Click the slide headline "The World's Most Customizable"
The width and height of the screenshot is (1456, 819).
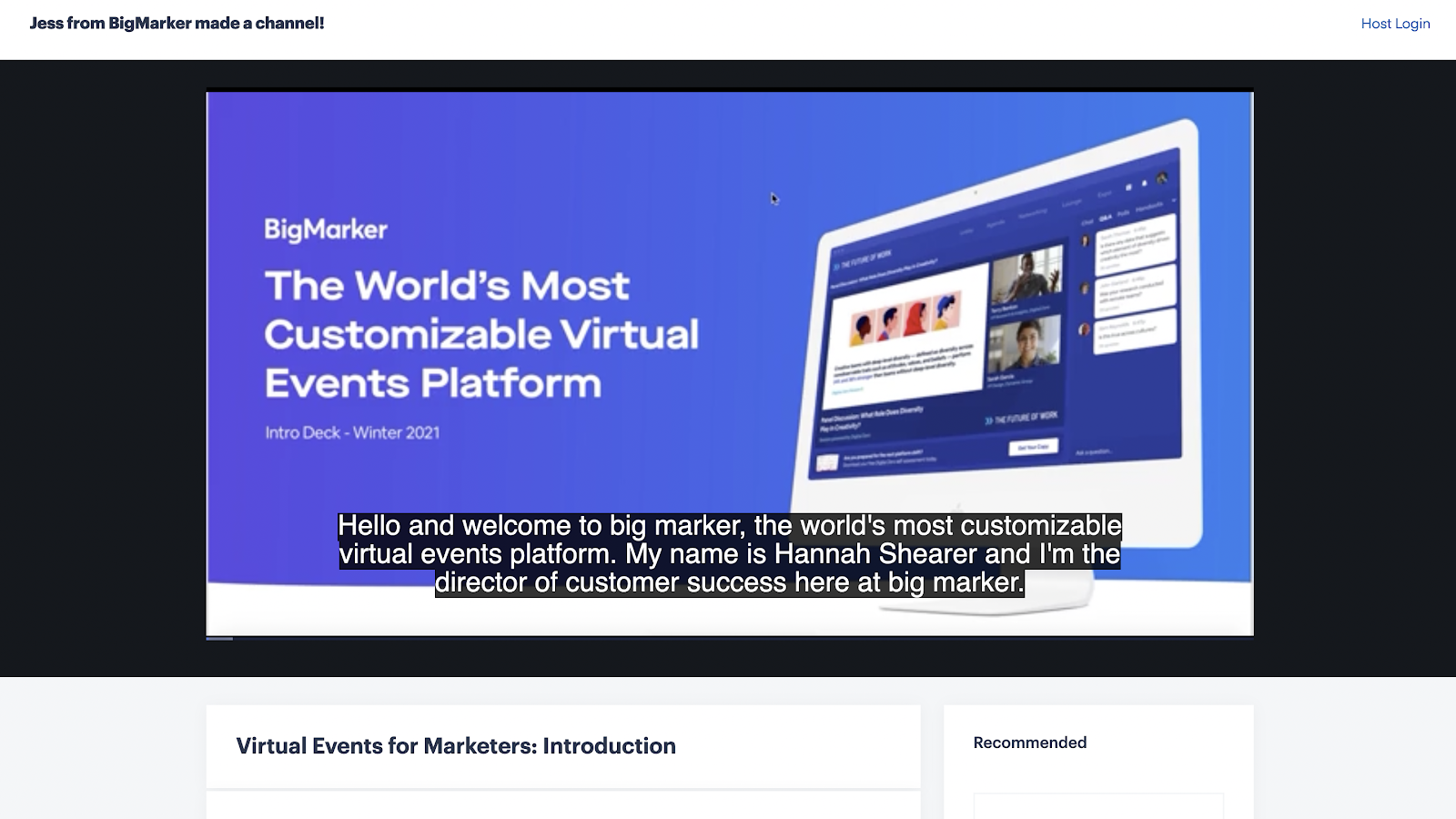[x=481, y=334]
